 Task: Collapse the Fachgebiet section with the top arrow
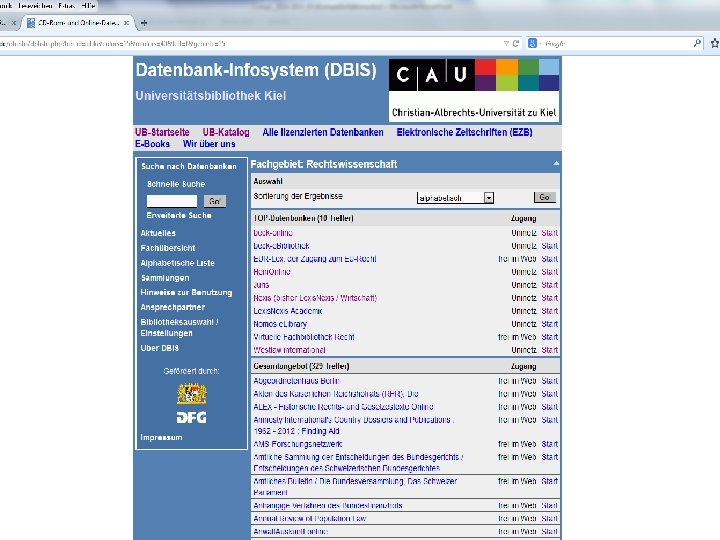click(x=556, y=163)
